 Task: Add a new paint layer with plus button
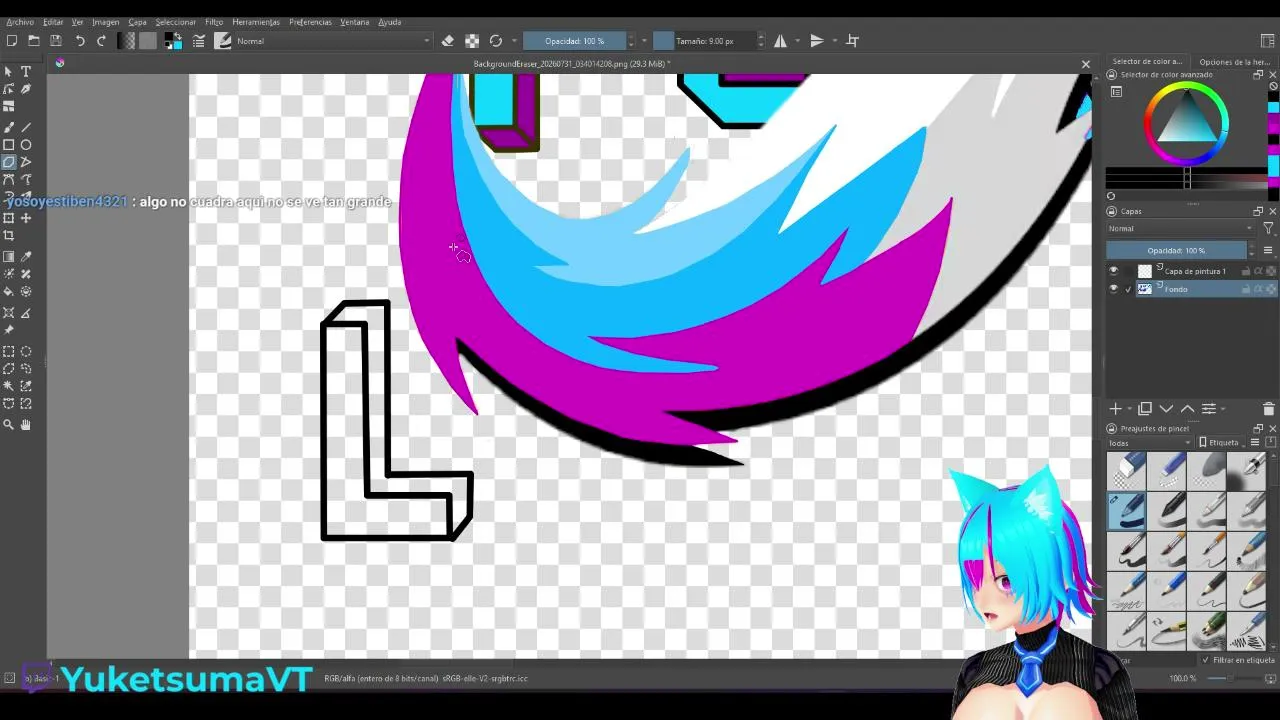(x=1115, y=409)
